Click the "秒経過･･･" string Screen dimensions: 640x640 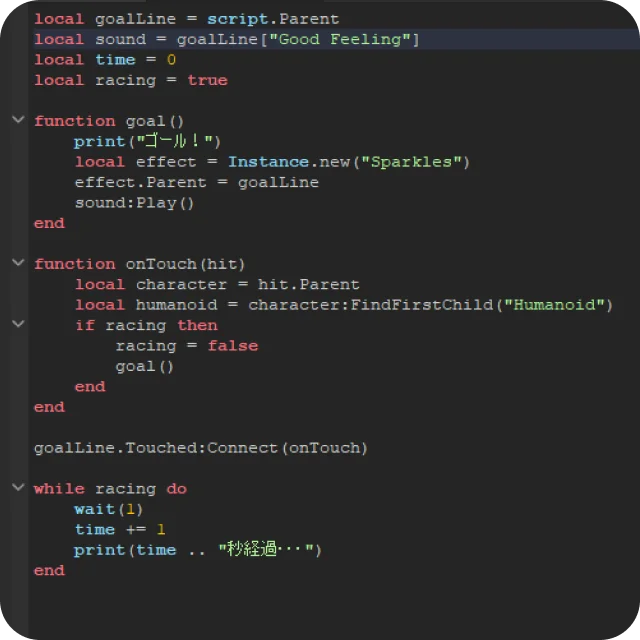(266, 549)
